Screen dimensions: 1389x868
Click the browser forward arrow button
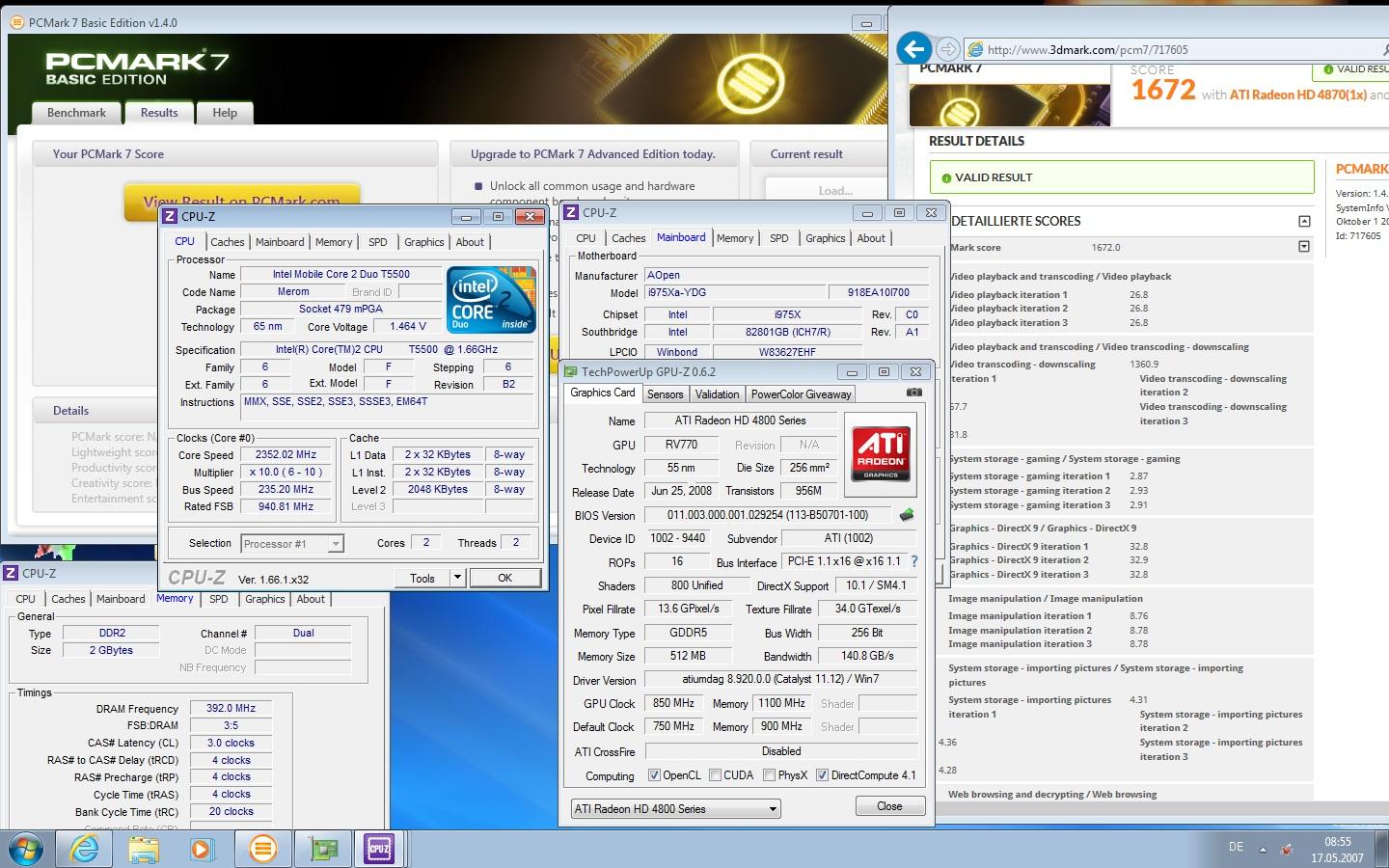[948, 49]
